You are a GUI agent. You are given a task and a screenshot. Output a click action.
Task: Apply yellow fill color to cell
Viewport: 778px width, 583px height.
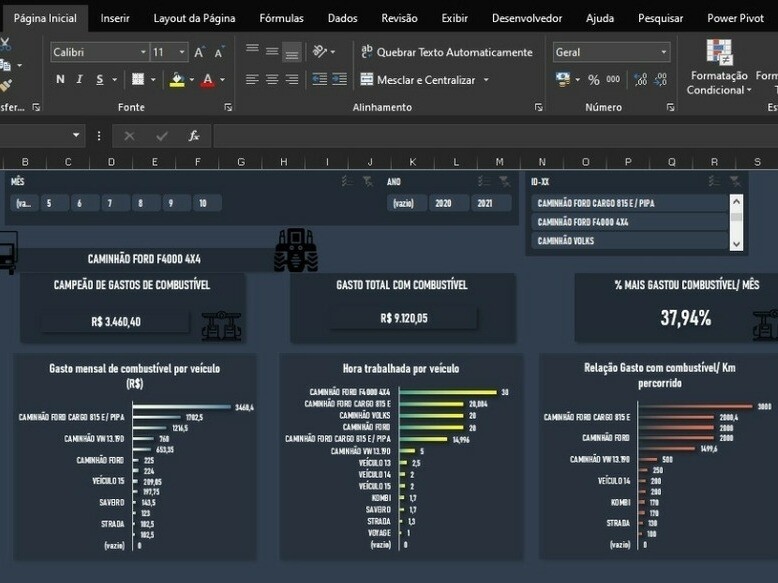click(x=177, y=80)
